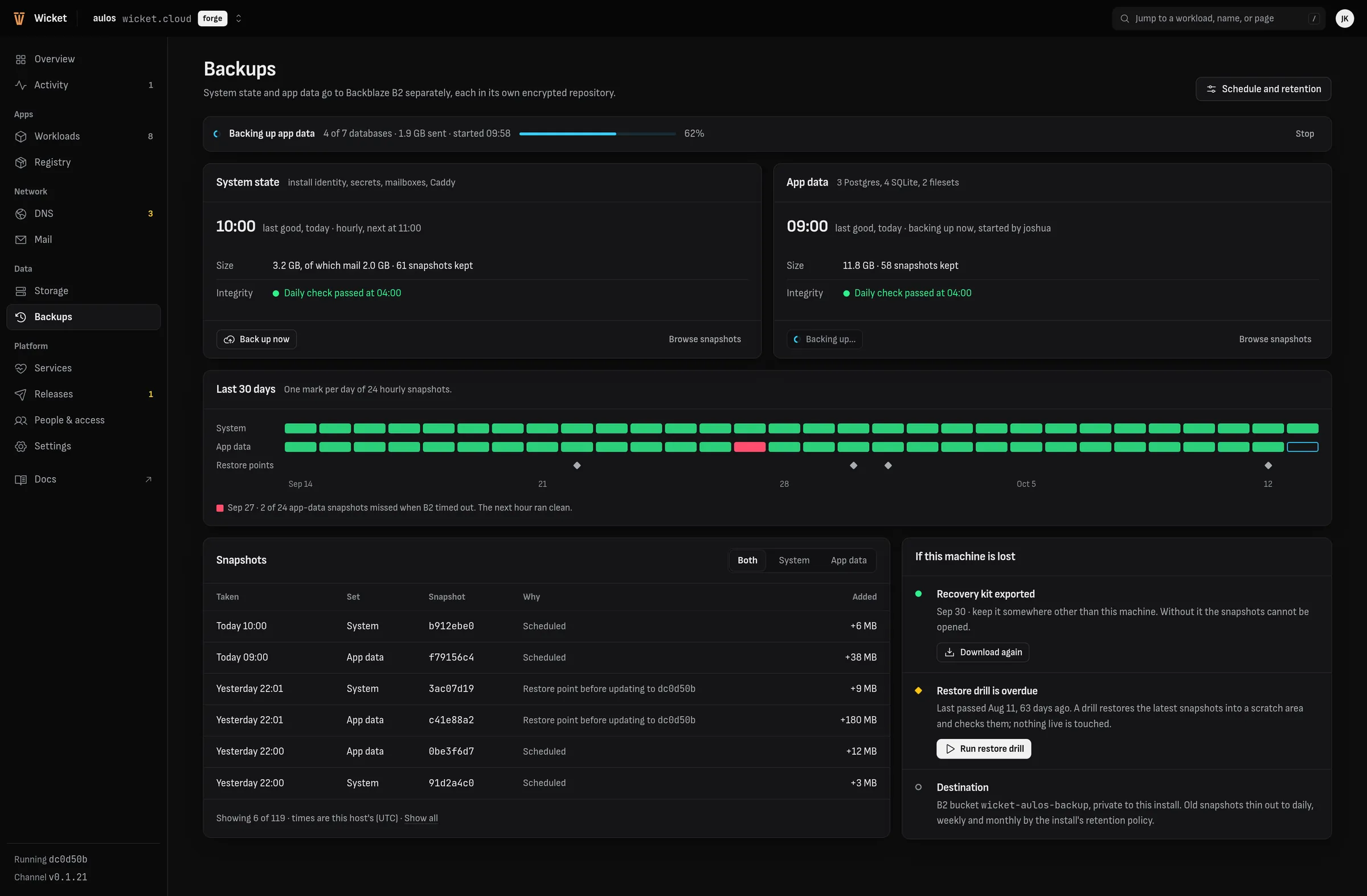Click the Running dc0d50b version text
The image size is (1367, 896).
(x=51, y=859)
